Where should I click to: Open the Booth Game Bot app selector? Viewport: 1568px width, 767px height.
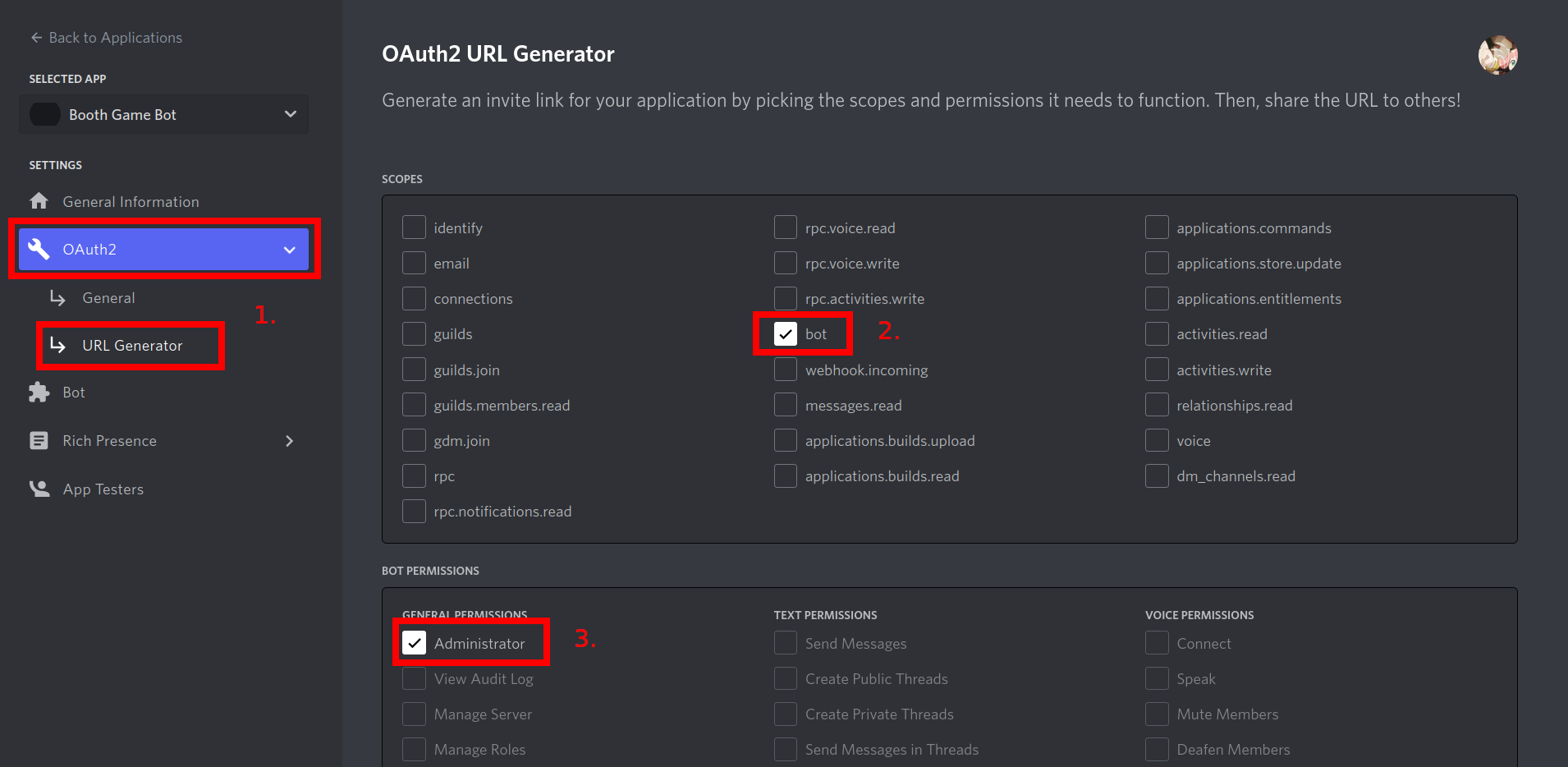163,114
